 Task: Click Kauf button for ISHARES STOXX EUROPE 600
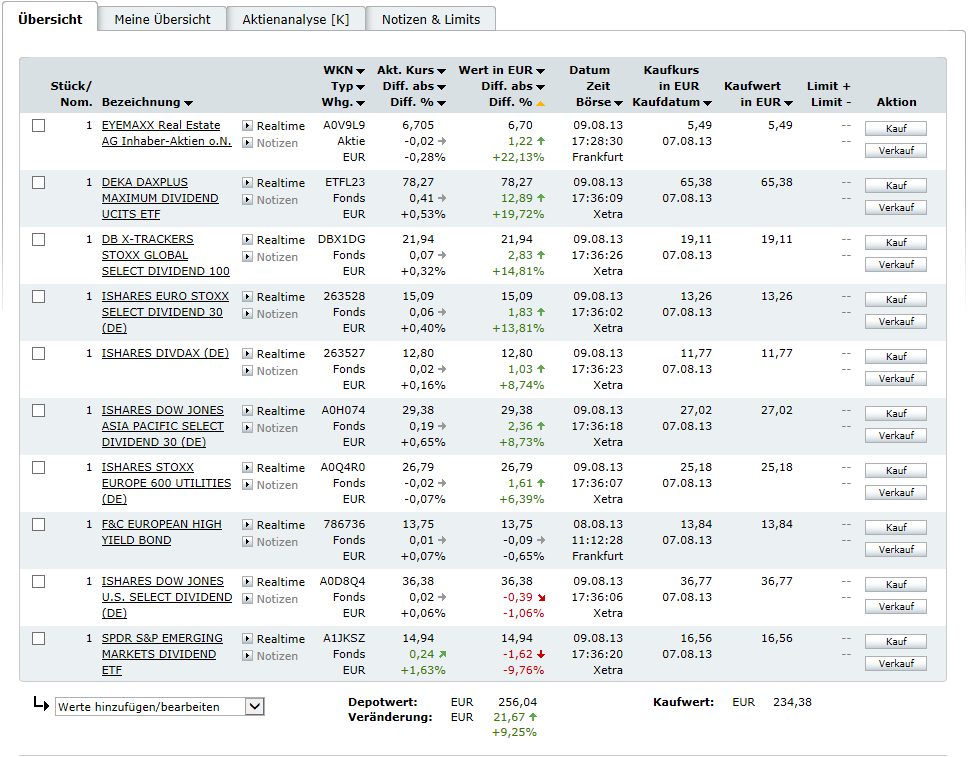tap(896, 470)
